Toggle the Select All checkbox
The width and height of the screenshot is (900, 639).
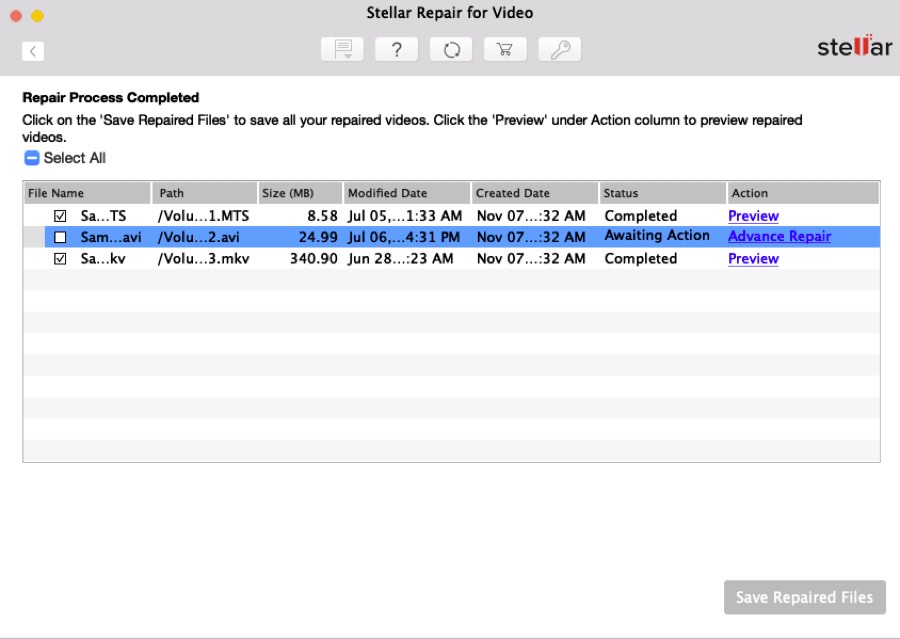(x=31, y=158)
